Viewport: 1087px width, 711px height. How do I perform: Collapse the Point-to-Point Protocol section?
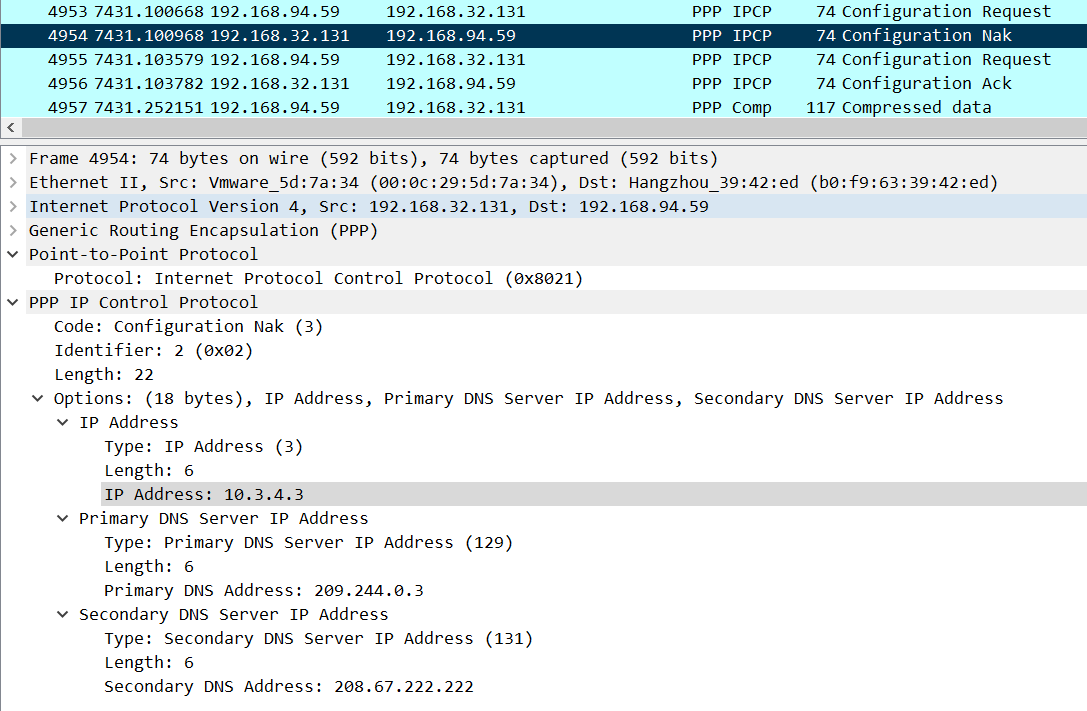[12, 254]
